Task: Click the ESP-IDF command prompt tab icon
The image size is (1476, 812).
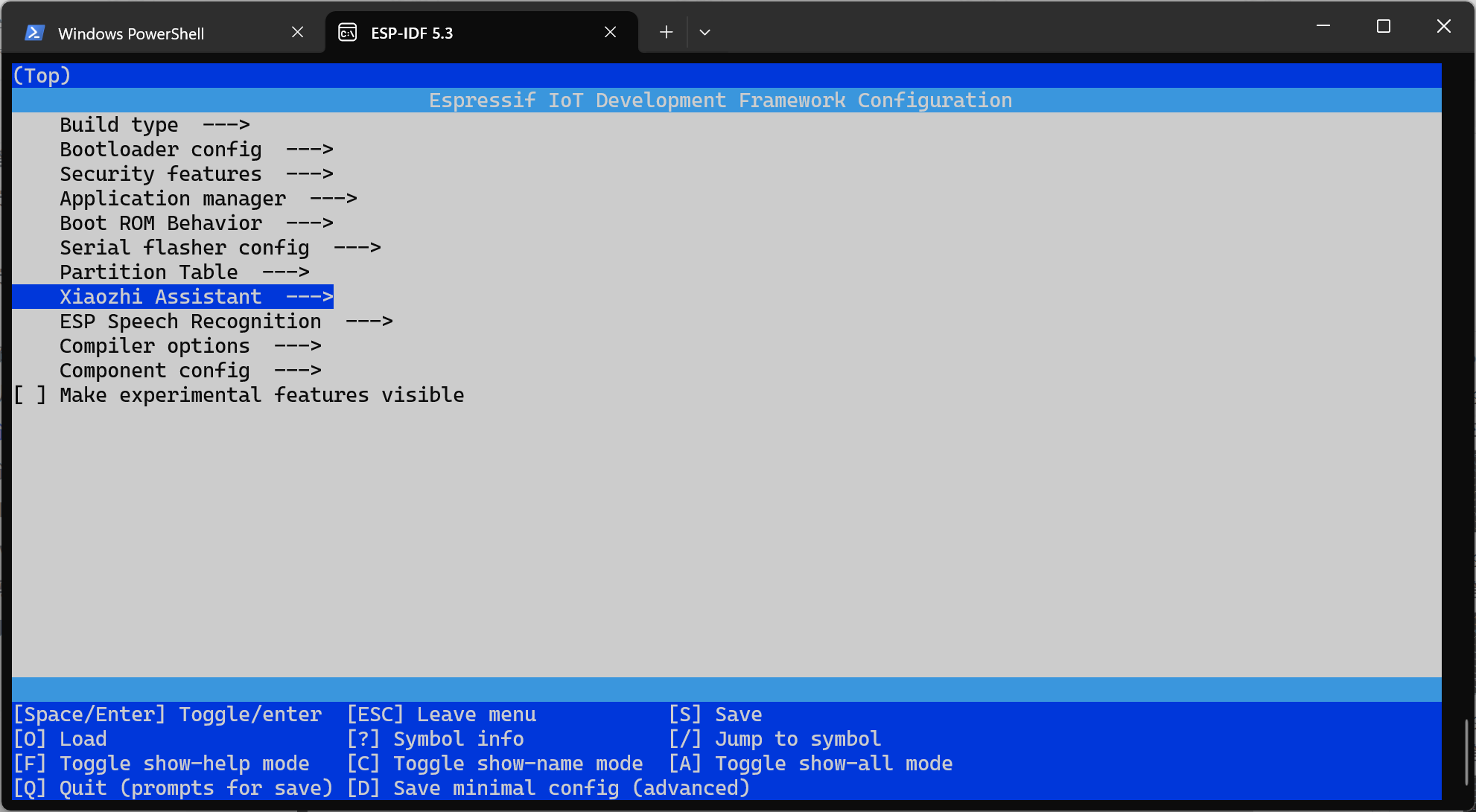Action: pos(348,33)
